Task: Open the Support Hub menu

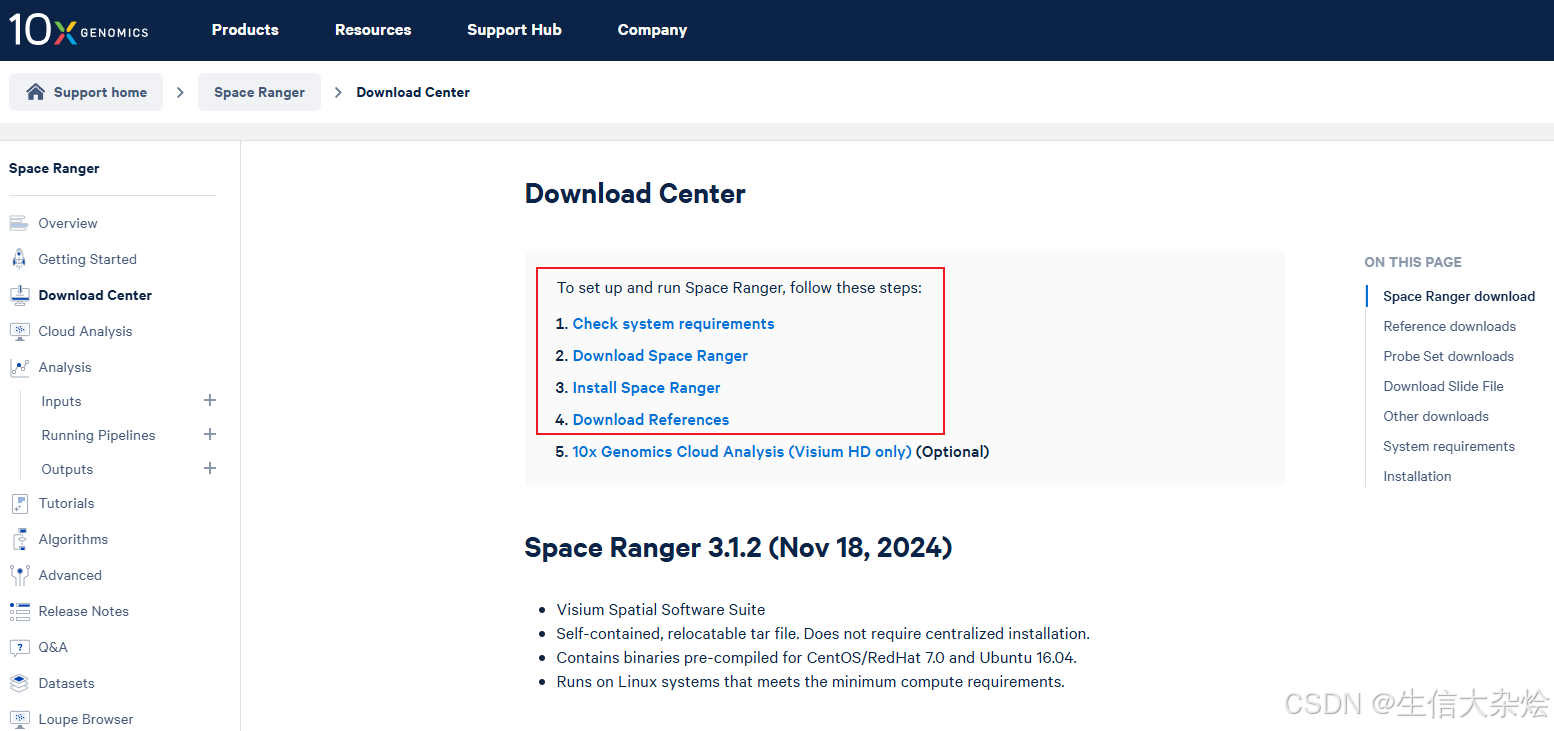Action: point(514,30)
